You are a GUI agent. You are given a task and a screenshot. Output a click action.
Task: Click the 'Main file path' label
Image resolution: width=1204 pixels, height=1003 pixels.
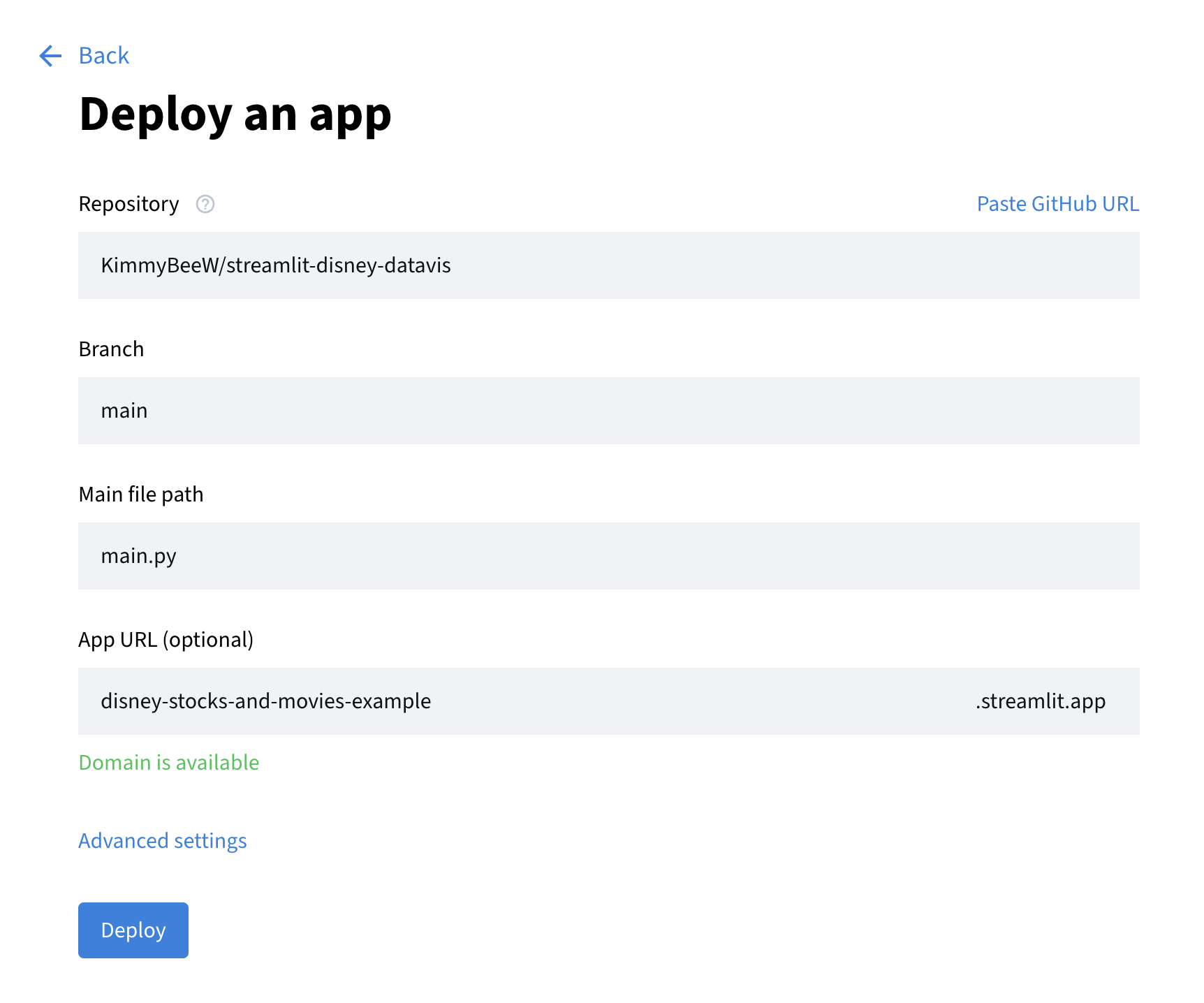click(141, 495)
